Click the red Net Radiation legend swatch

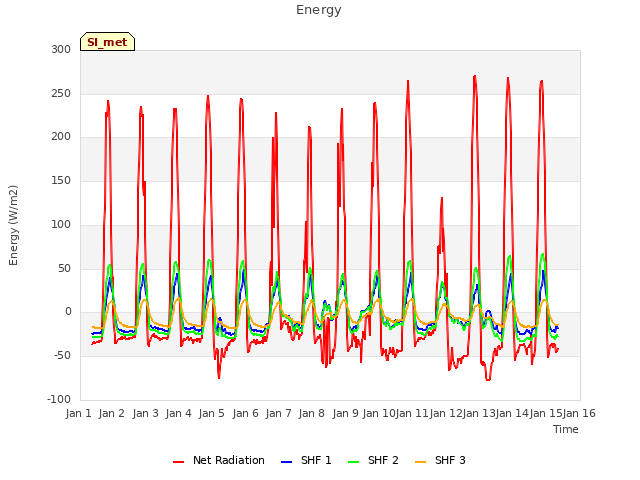pos(178,462)
